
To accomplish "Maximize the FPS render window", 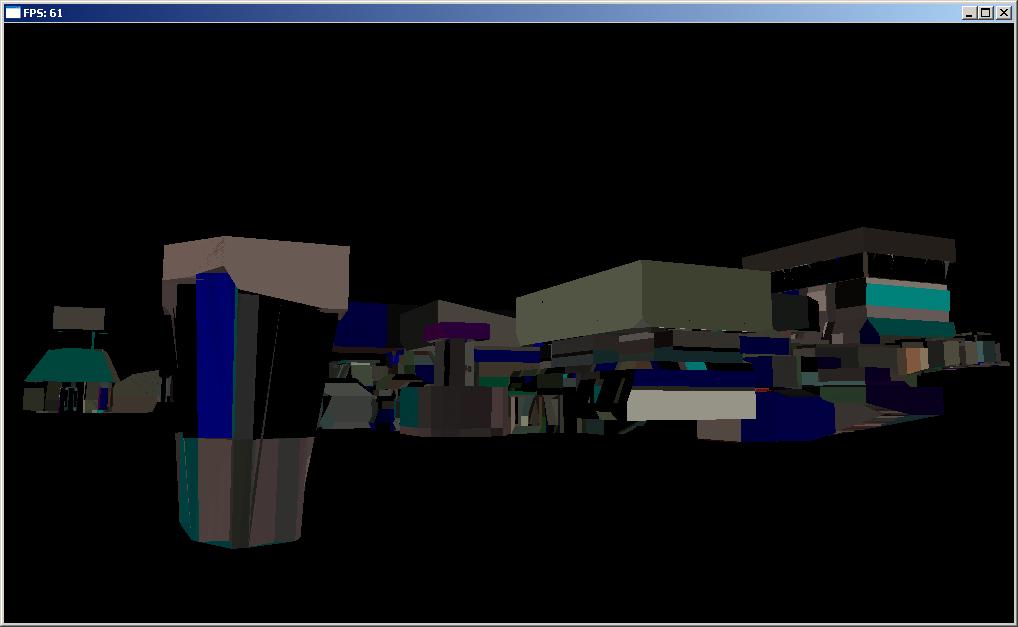I will pos(985,13).
